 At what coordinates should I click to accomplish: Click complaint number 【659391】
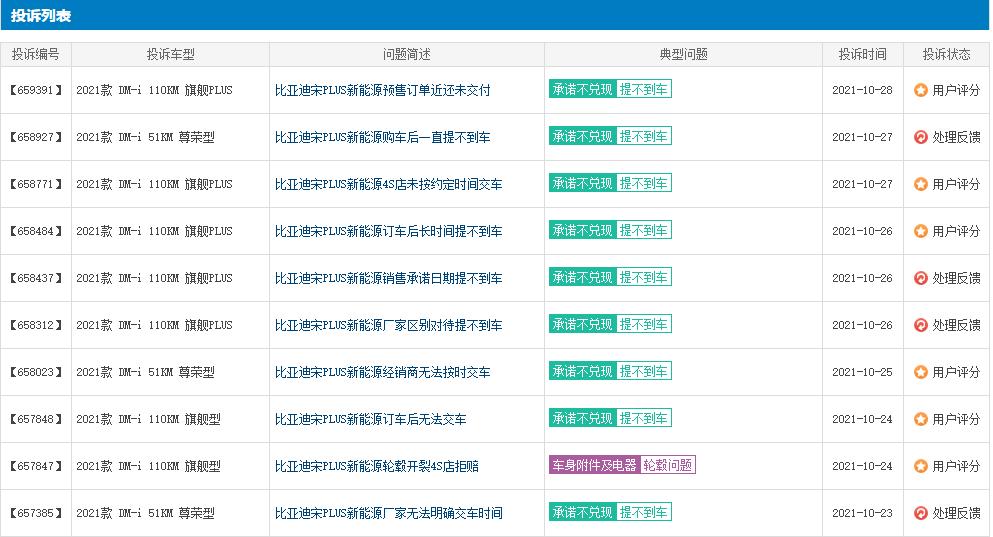(35, 90)
